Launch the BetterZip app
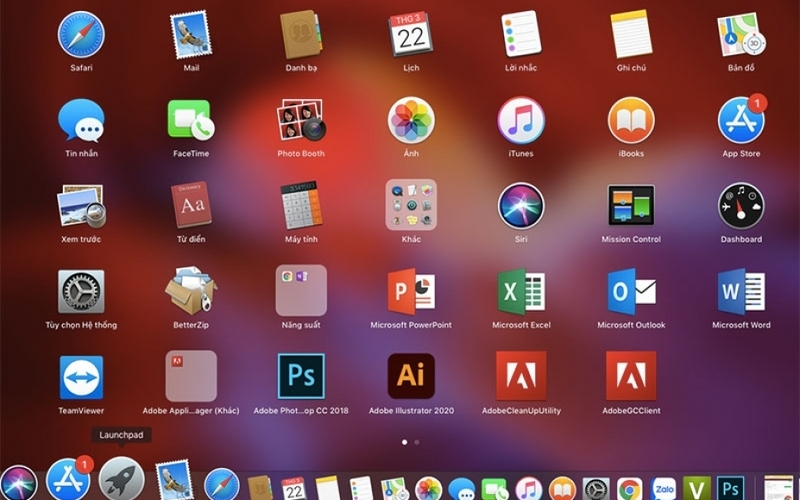This screenshot has height=500, width=800. pos(191,291)
